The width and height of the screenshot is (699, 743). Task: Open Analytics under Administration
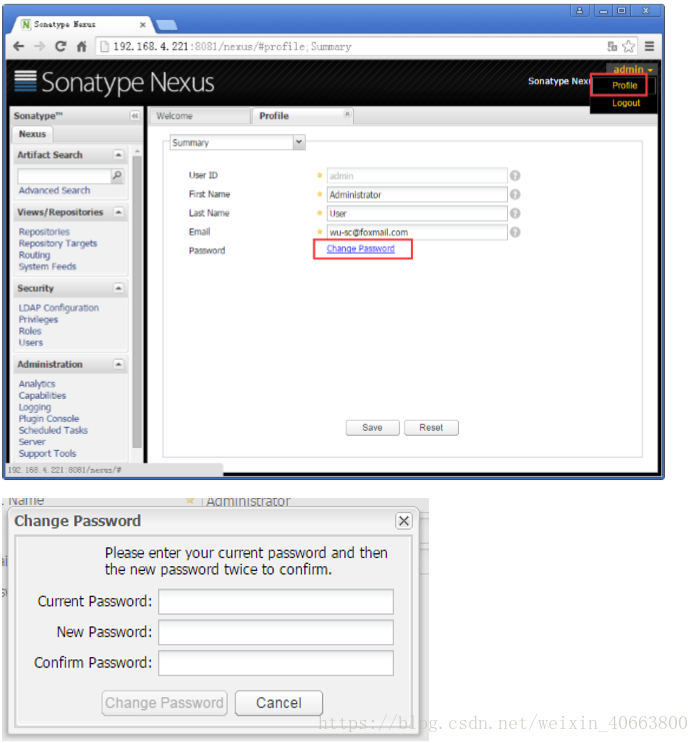click(37, 384)
